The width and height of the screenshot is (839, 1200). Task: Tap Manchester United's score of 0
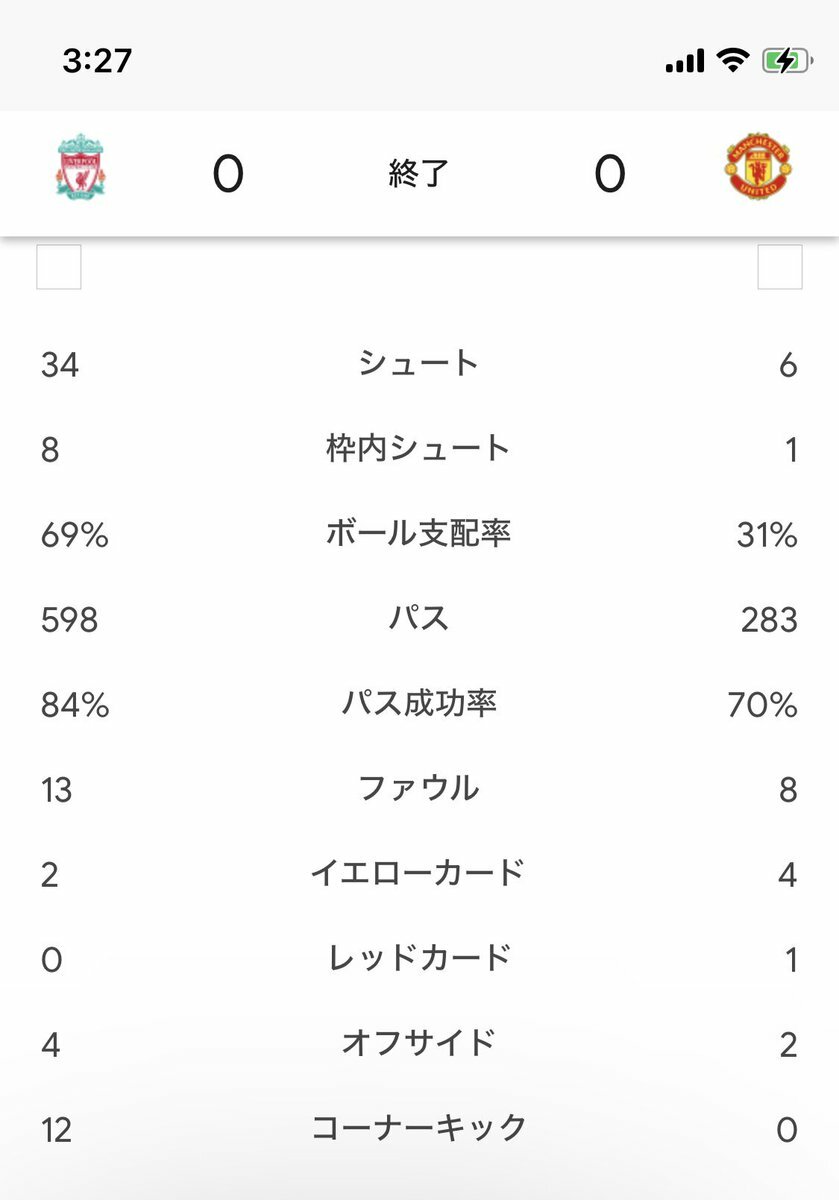[610, 175]
